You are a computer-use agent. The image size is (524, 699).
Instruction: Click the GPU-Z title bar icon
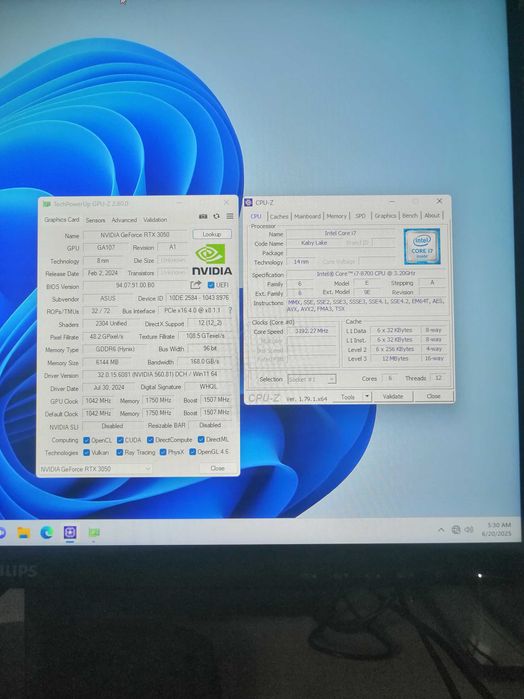pos(46,204)
